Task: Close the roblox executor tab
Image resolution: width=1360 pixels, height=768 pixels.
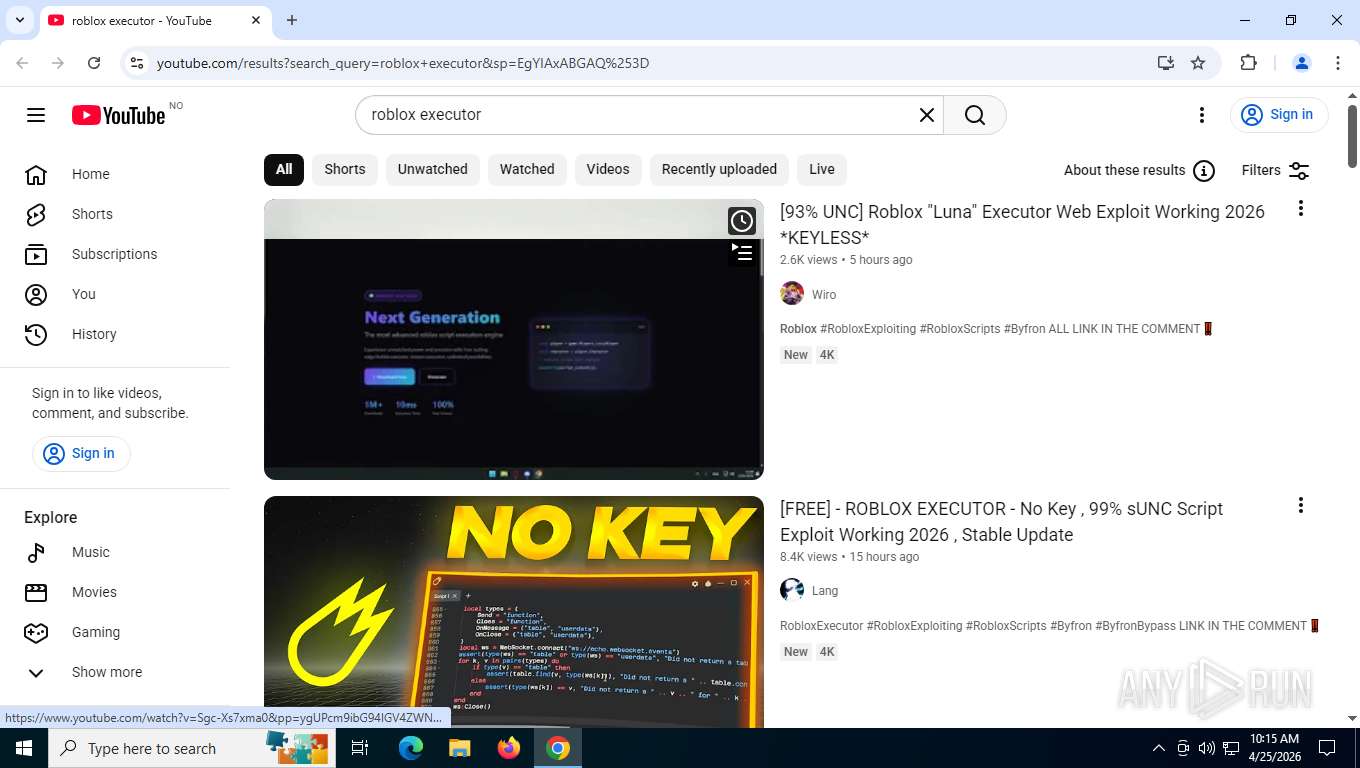Action: click(x=256, y=20)
